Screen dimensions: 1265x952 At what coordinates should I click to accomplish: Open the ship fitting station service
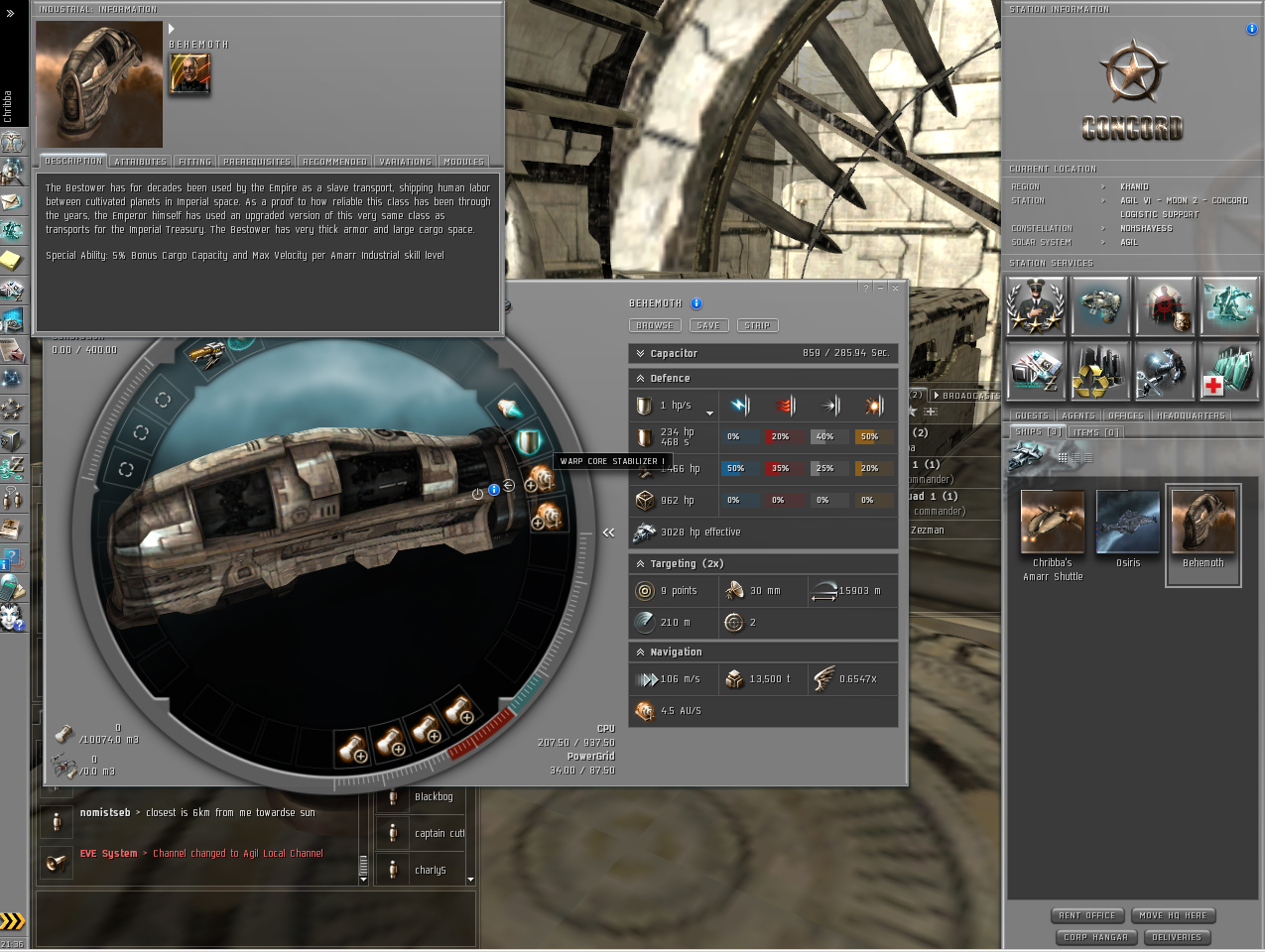(x=1100, y=305)
